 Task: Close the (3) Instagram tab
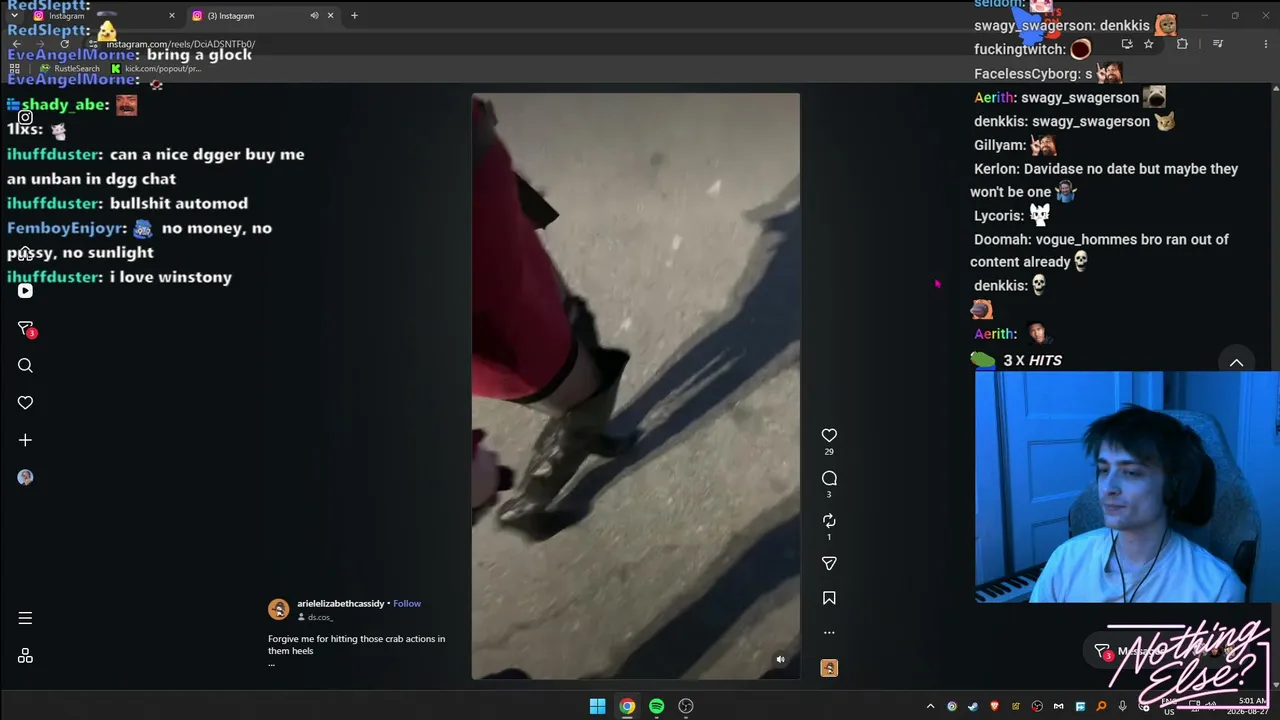point(331,16)
